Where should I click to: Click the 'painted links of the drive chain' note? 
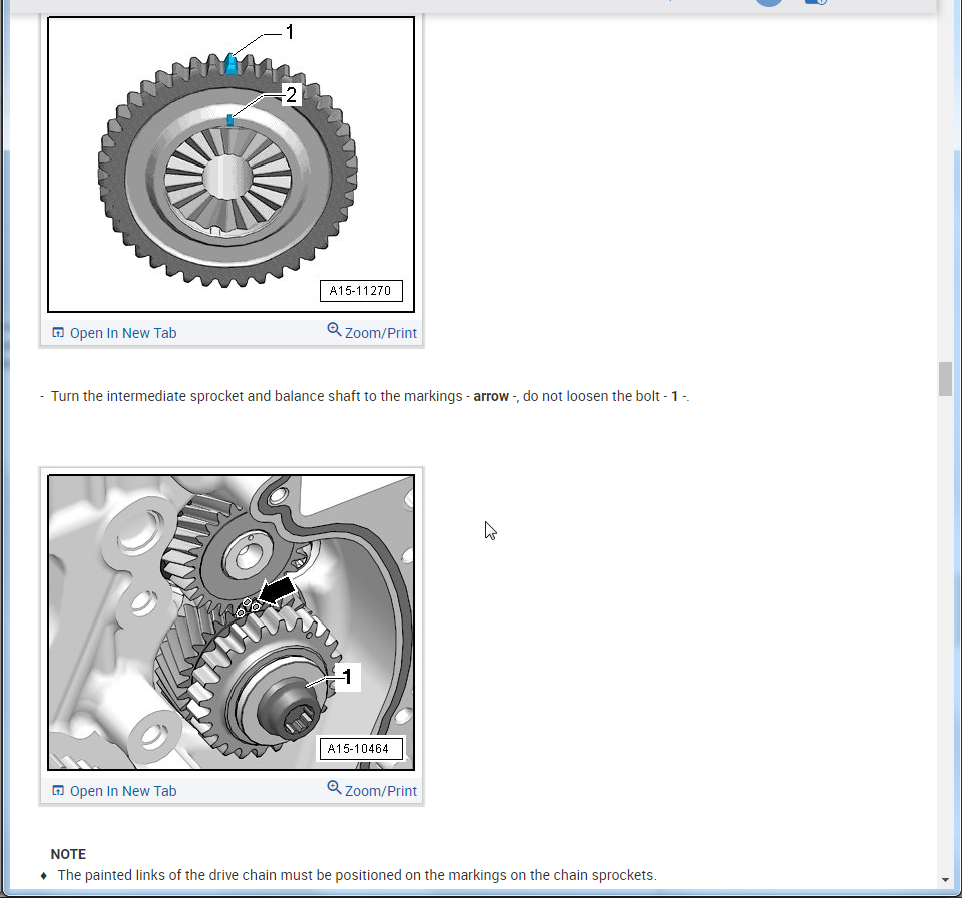357,875
